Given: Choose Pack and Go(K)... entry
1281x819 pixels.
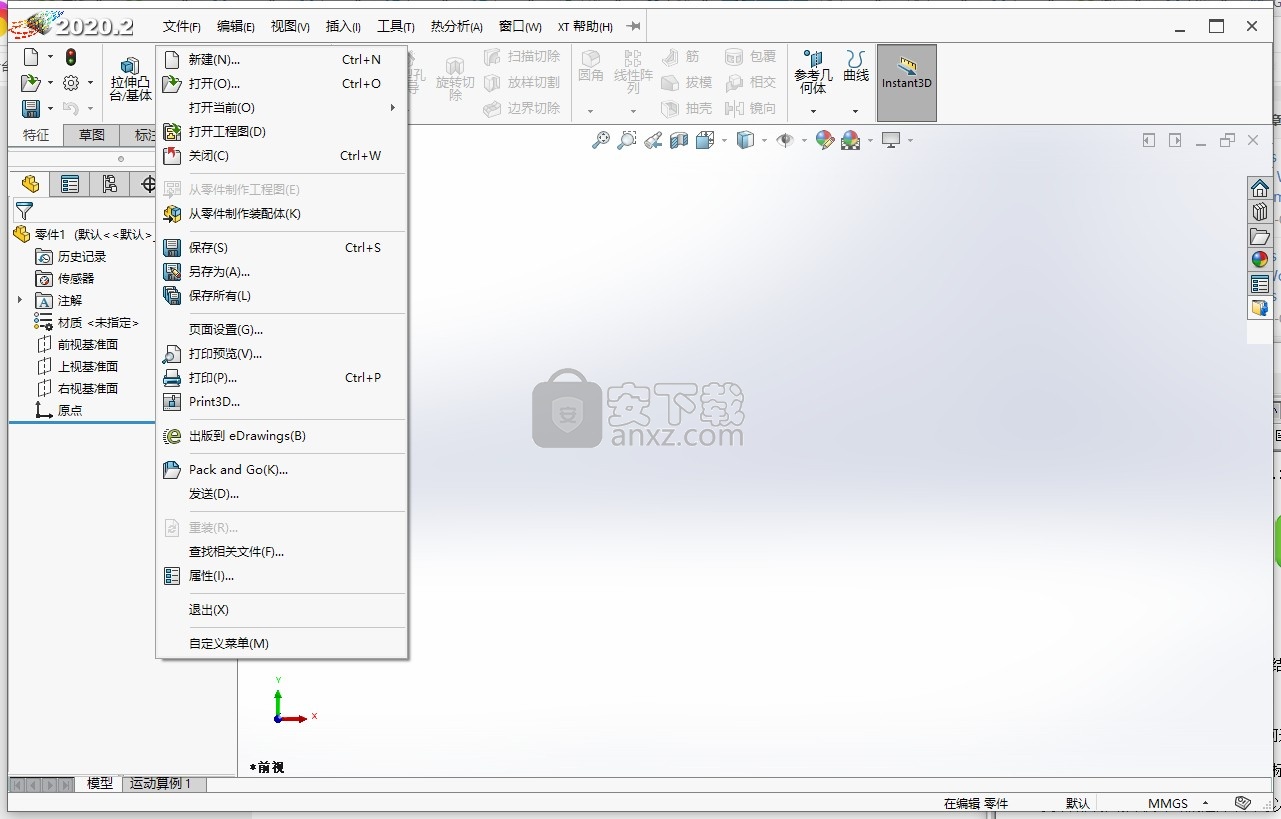Looking at the screenshot, I should coord(281,470).
